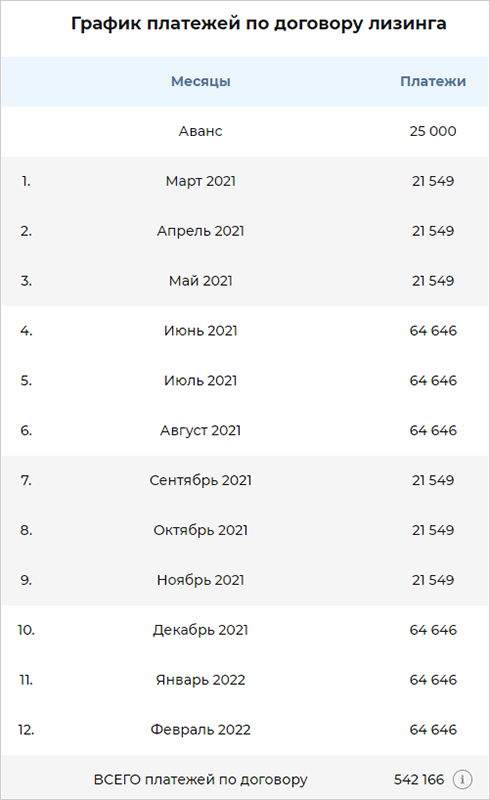Select the Август 2021 month cell
490x800 pixels.
(201, 431)
